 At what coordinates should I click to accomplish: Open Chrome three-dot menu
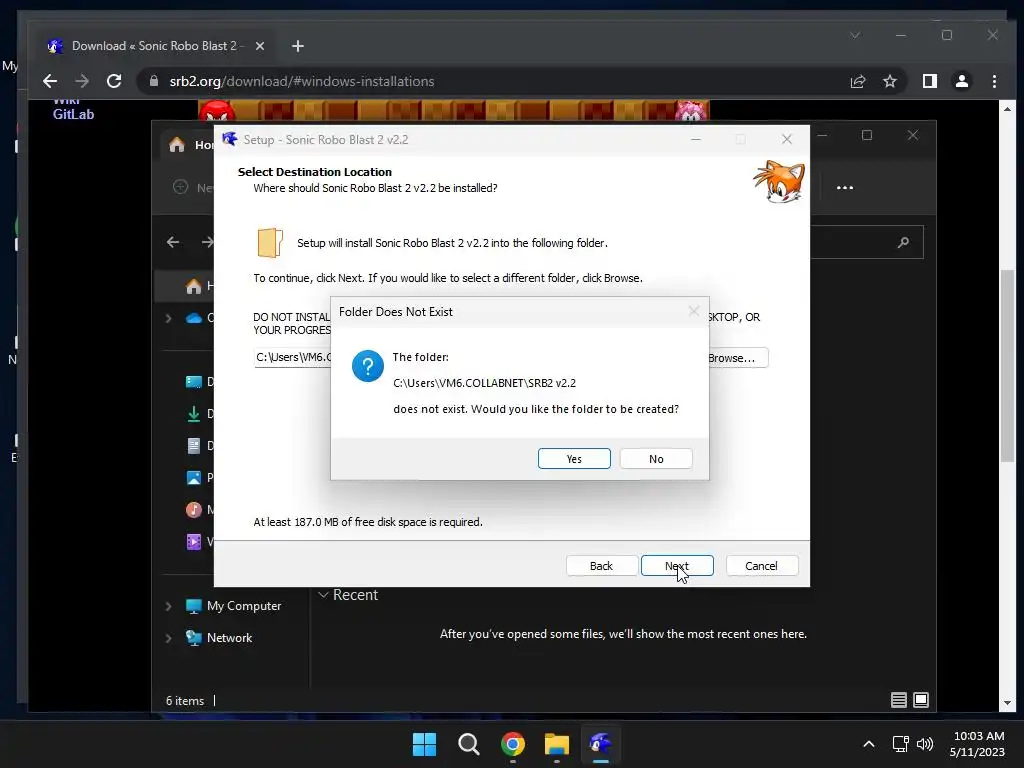(994, 81)
